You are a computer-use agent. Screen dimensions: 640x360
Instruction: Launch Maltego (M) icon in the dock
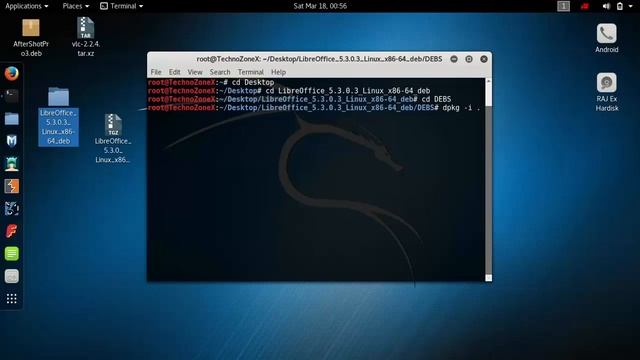[11, 141]
